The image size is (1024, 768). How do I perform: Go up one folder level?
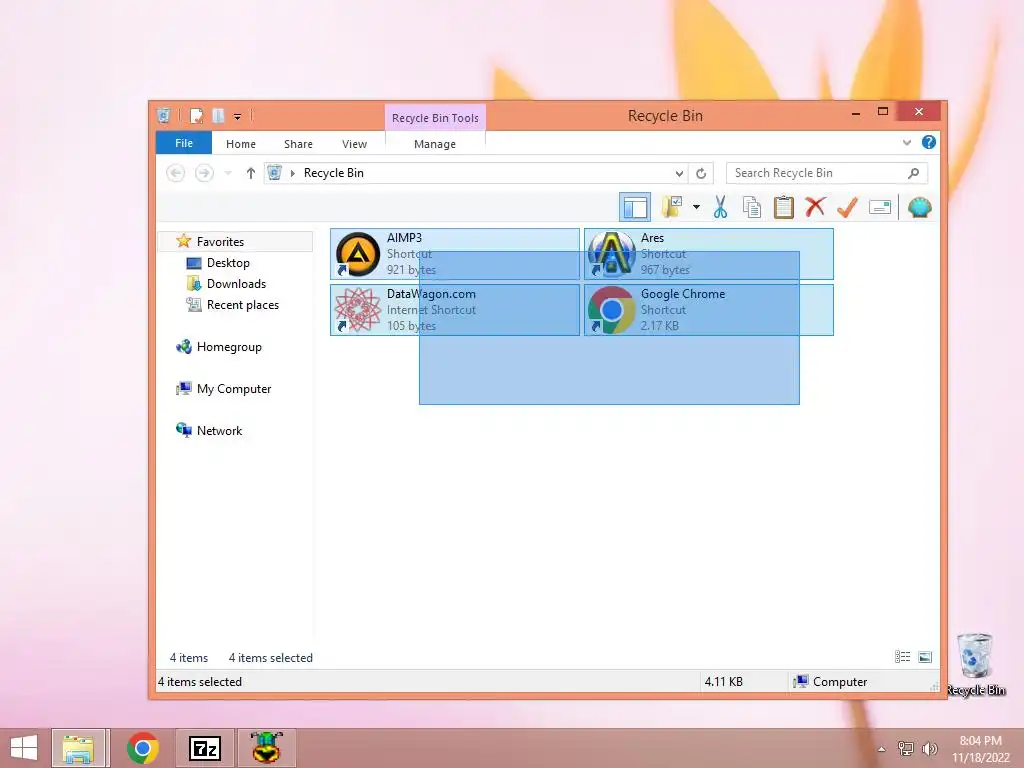click(250, 173)
